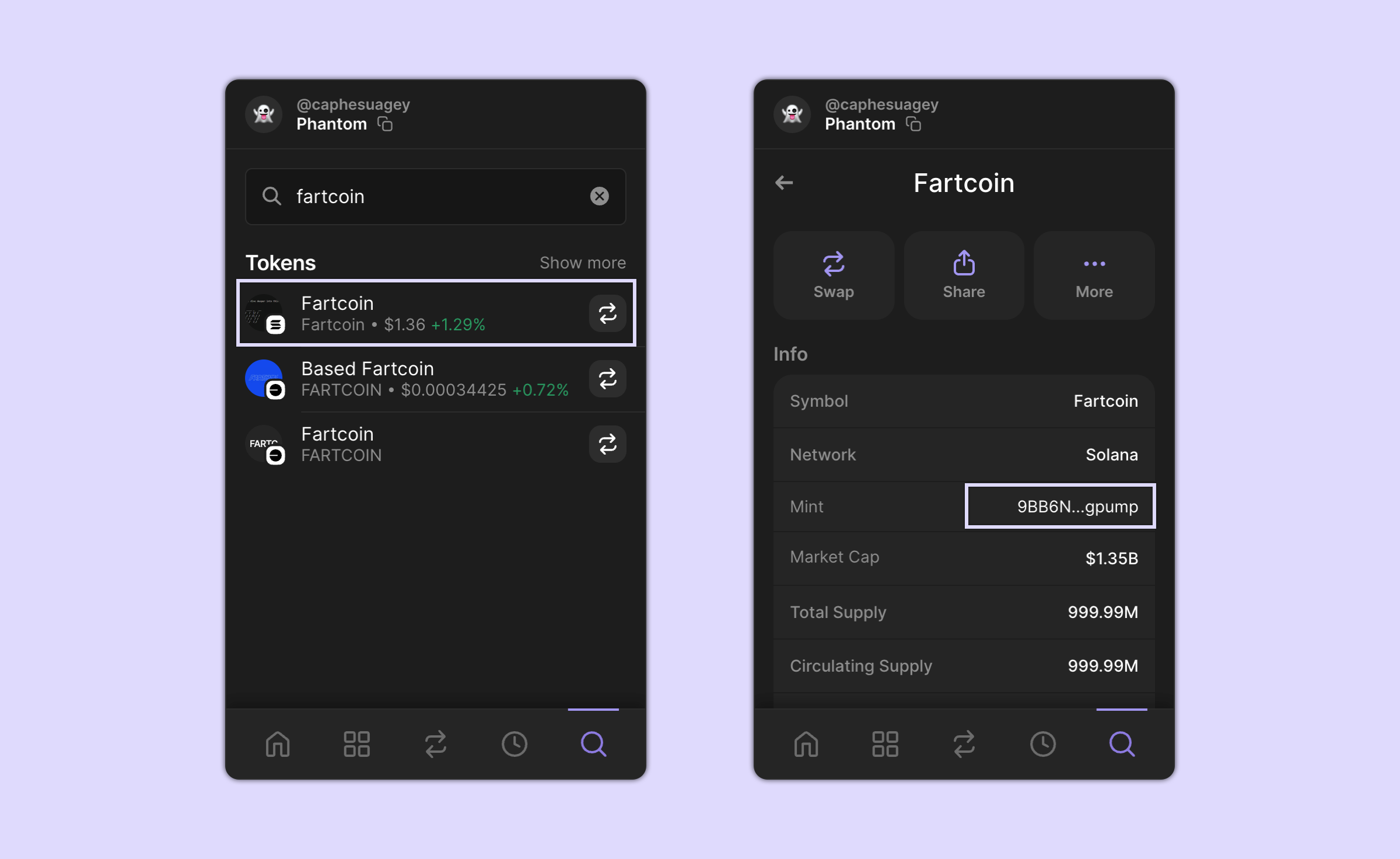Image resolution: width=1400 pixels, height=859 pixels.
Task: Click @caphesuagey username in right panel
Action: [881, 104]
